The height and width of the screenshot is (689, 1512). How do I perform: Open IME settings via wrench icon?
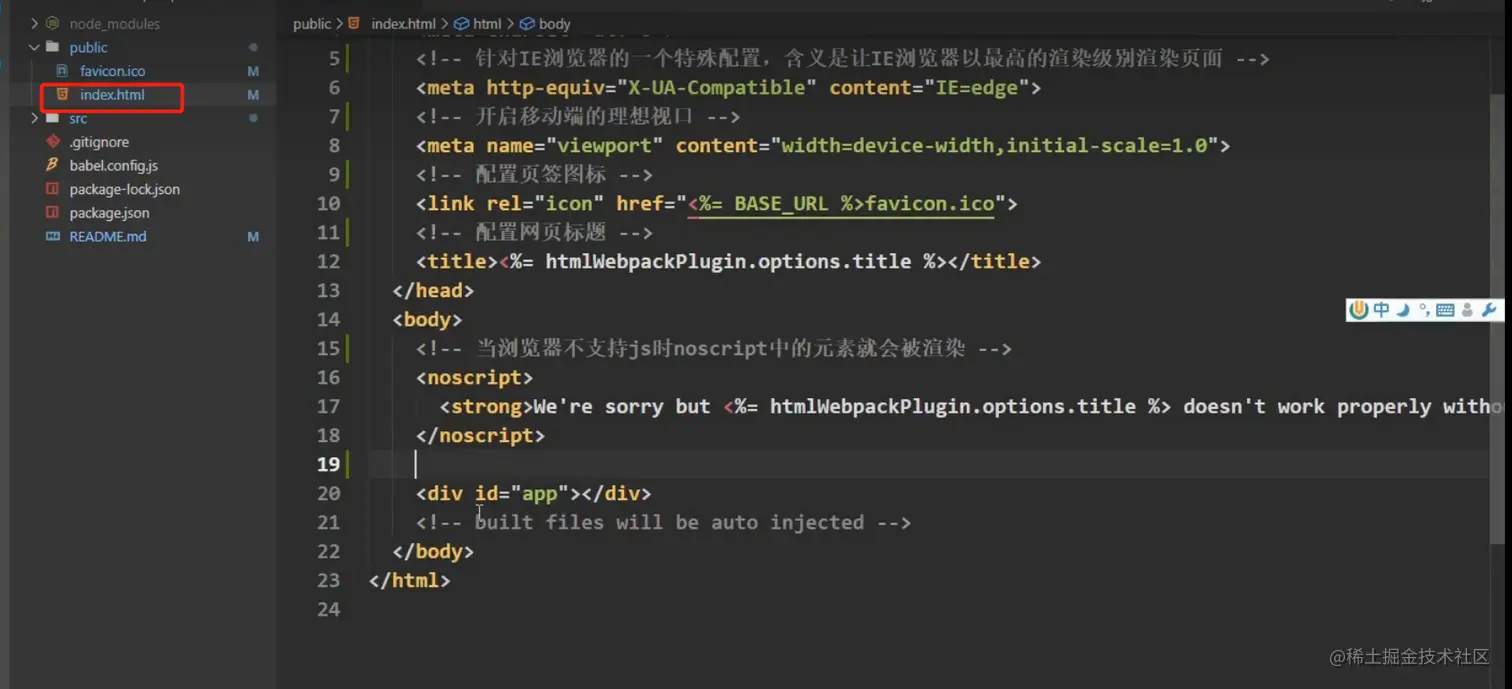tap(1489, 310)
